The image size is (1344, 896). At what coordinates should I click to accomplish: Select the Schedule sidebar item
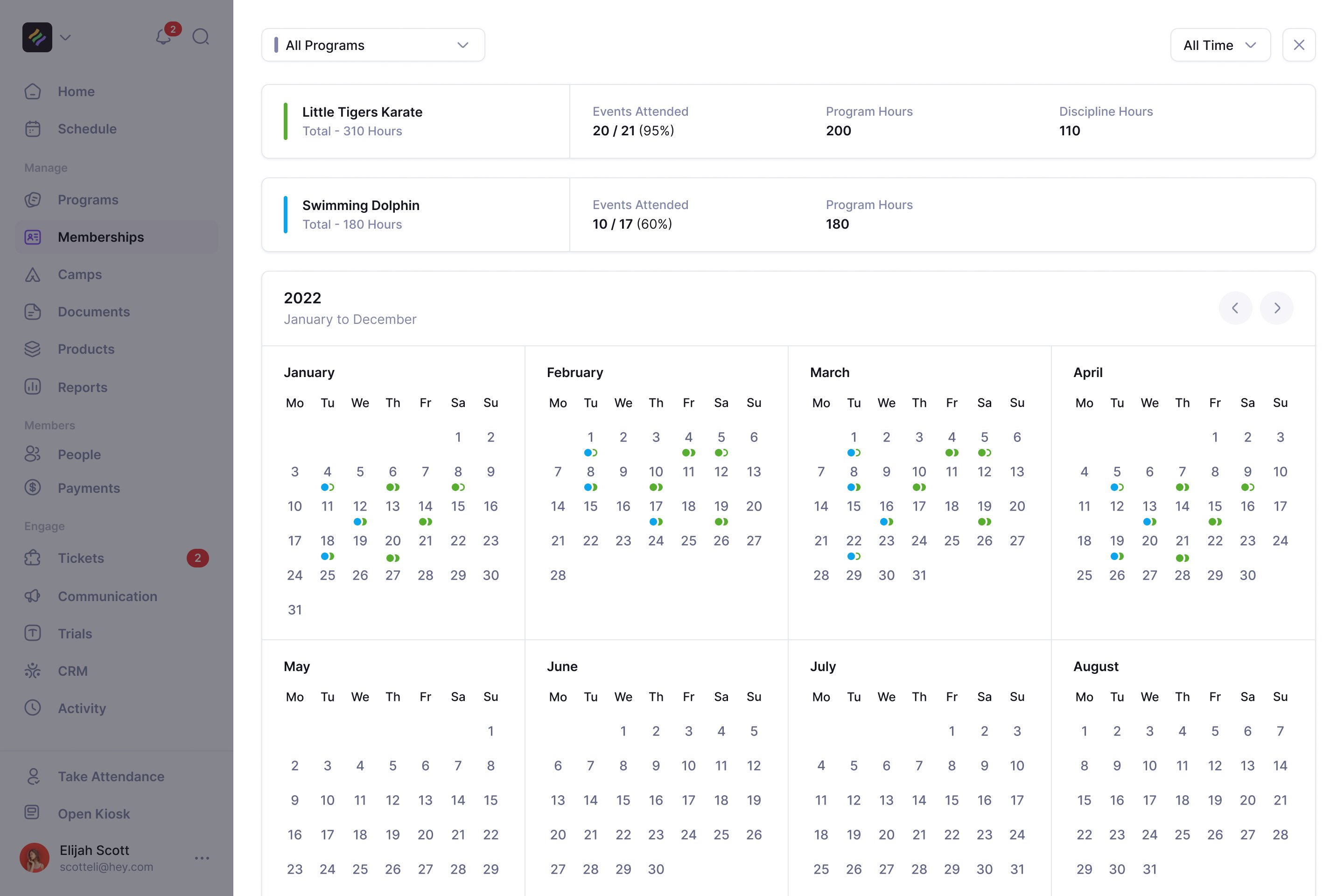click(87, 129)
